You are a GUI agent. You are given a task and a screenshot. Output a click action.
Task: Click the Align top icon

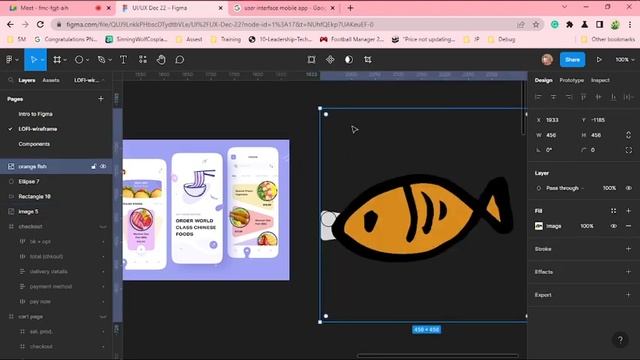[x=583, y=97]
